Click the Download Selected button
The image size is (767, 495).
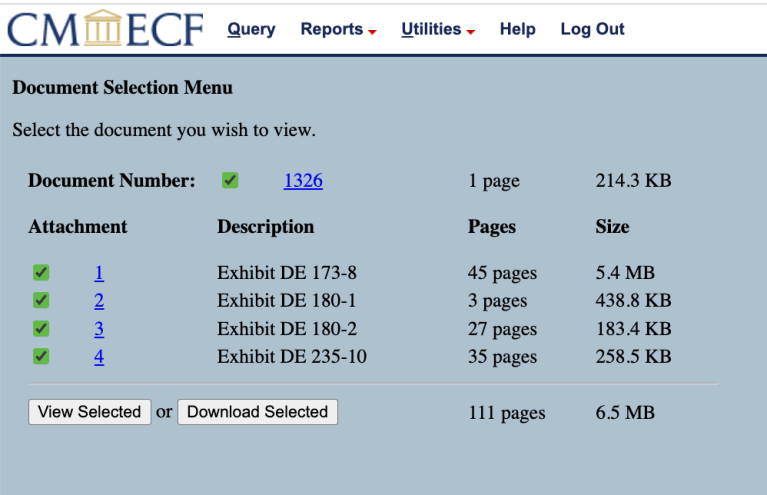[x=257, y=412]
